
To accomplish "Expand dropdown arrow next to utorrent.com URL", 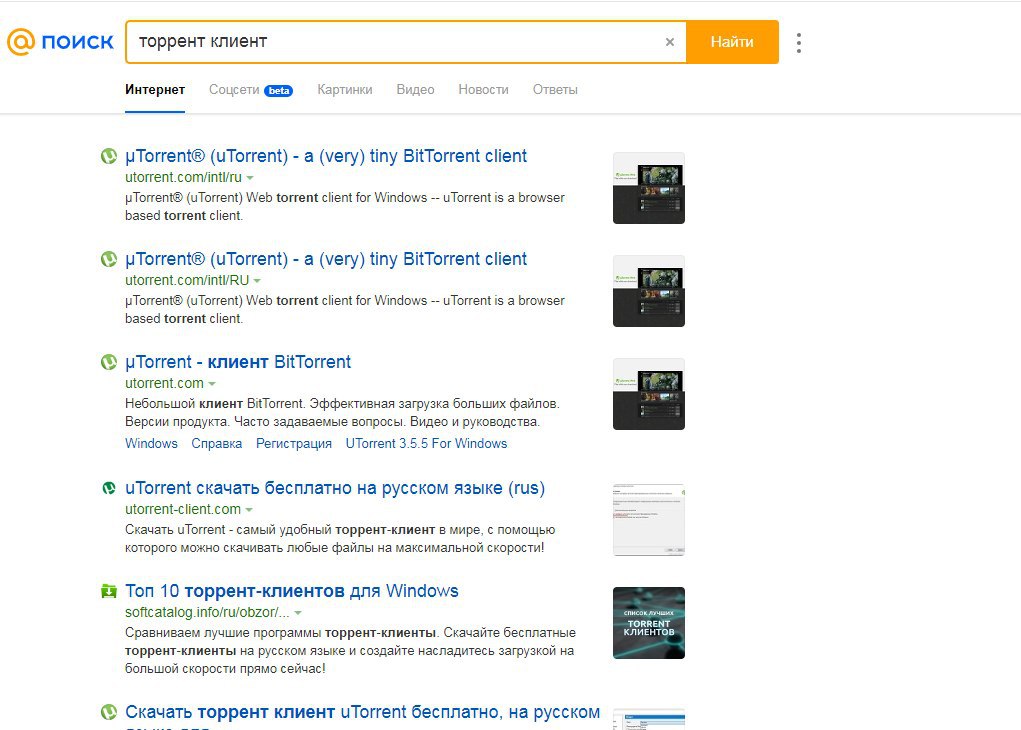I will coord(212,384).
